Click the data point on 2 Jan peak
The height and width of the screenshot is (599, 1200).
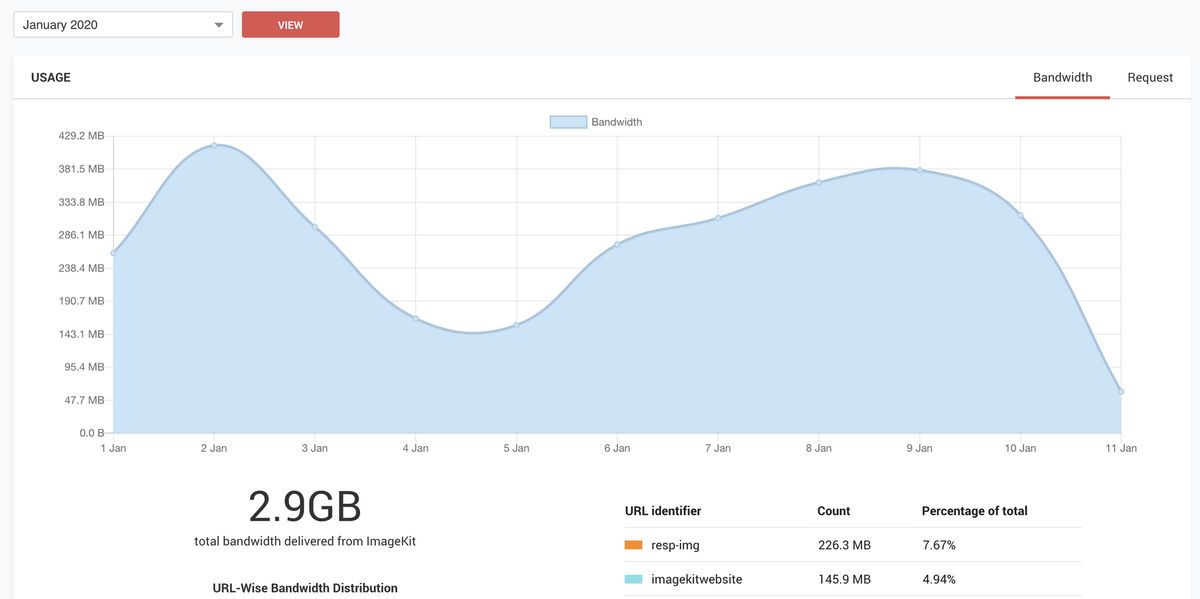click(x=214, y=145)
